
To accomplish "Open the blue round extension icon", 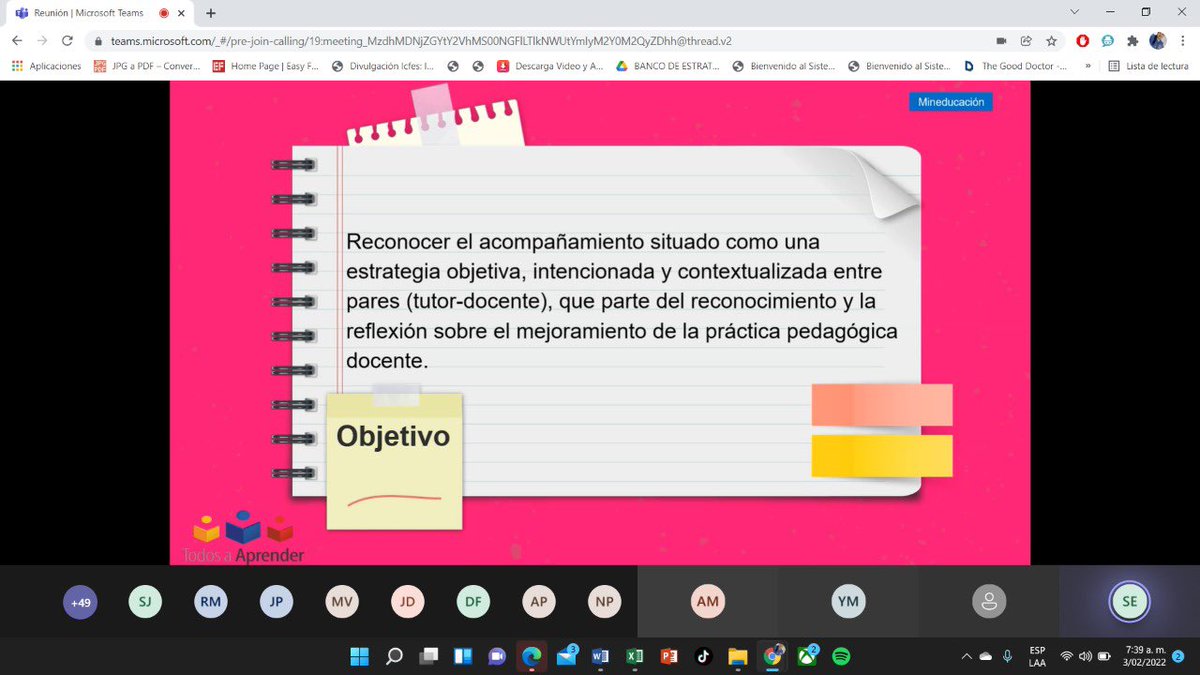I will point(1108,41).
